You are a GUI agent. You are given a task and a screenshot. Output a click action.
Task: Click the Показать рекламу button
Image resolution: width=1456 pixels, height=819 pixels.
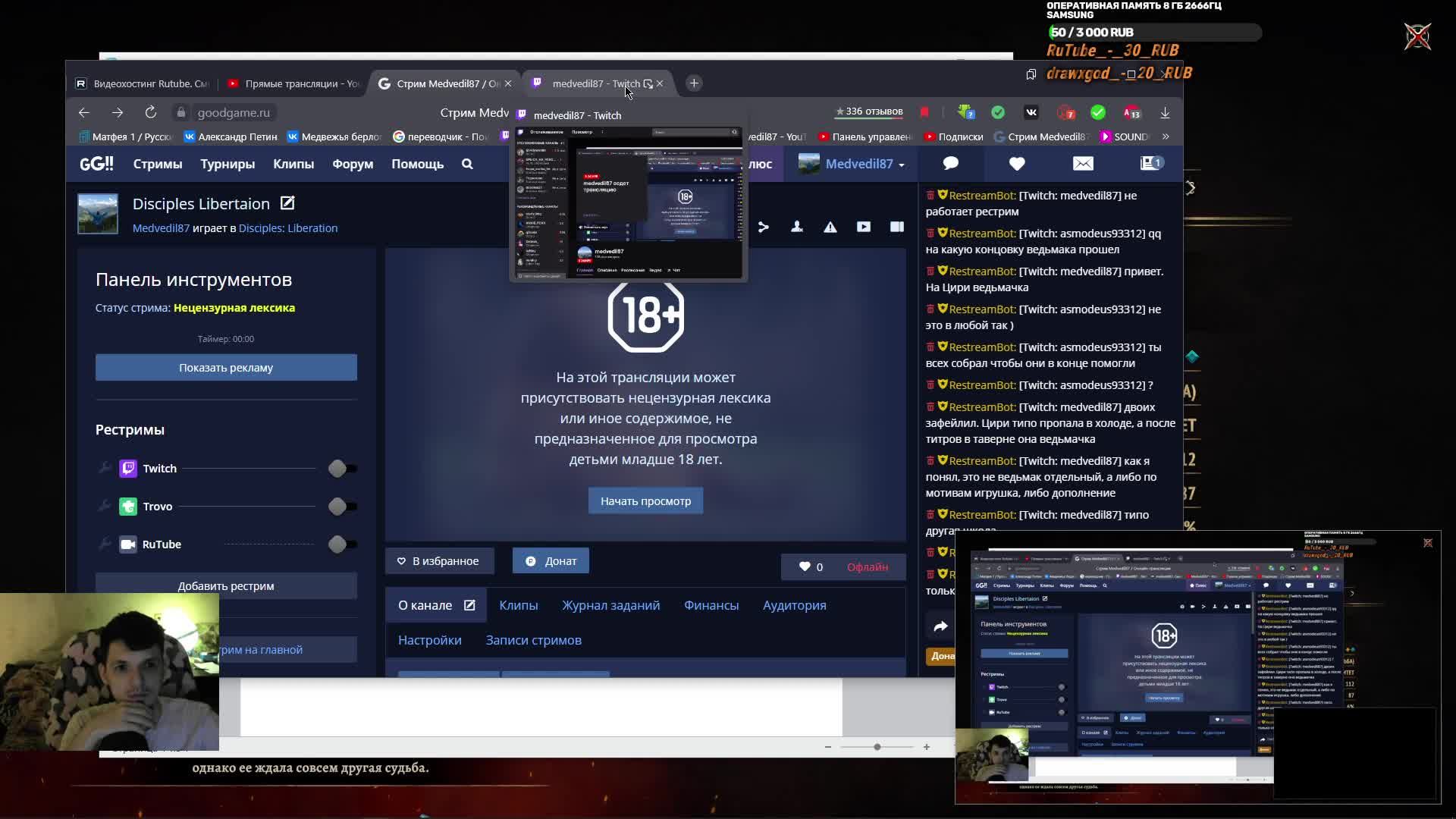(226, 368)
